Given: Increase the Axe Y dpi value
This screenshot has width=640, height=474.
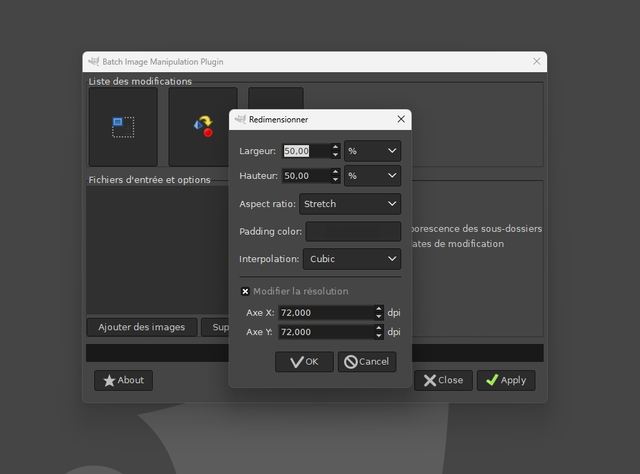Looking at the screenshot, I should [x=379, y=328].
